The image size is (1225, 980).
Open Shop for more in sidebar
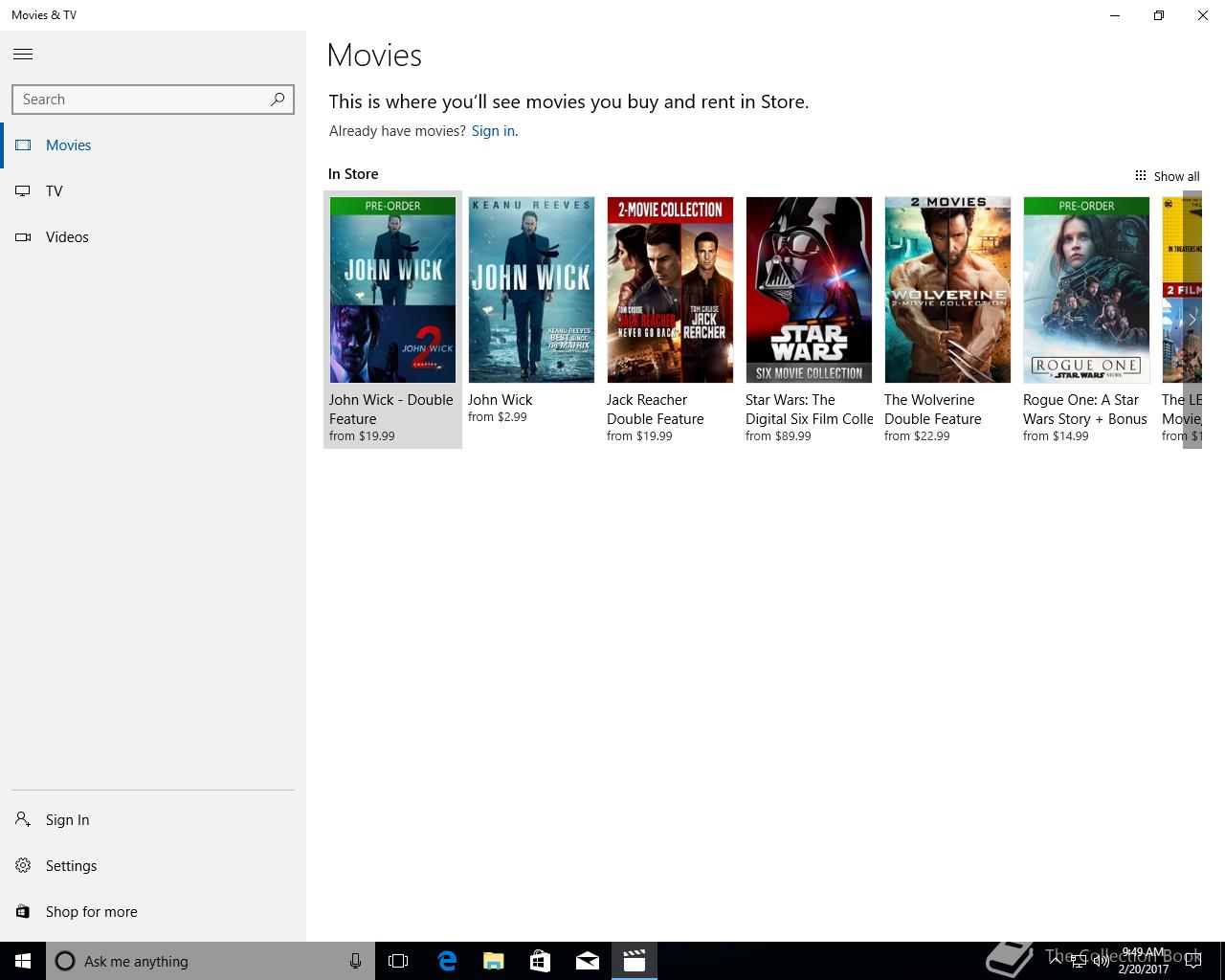click(x=153, y=912)
